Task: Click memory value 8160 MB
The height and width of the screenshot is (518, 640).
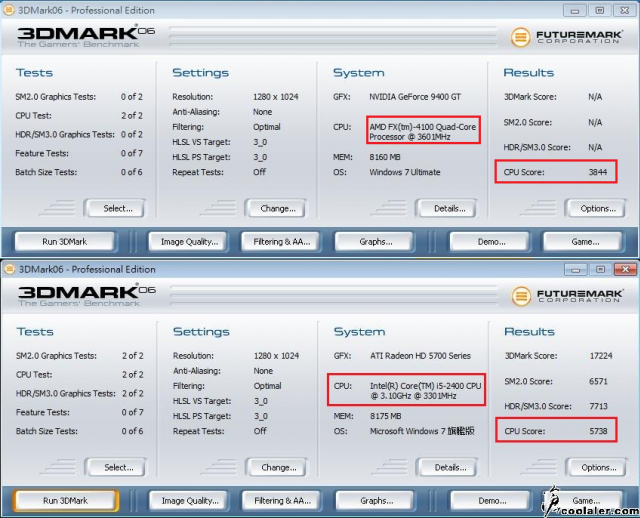Action: 385,157
